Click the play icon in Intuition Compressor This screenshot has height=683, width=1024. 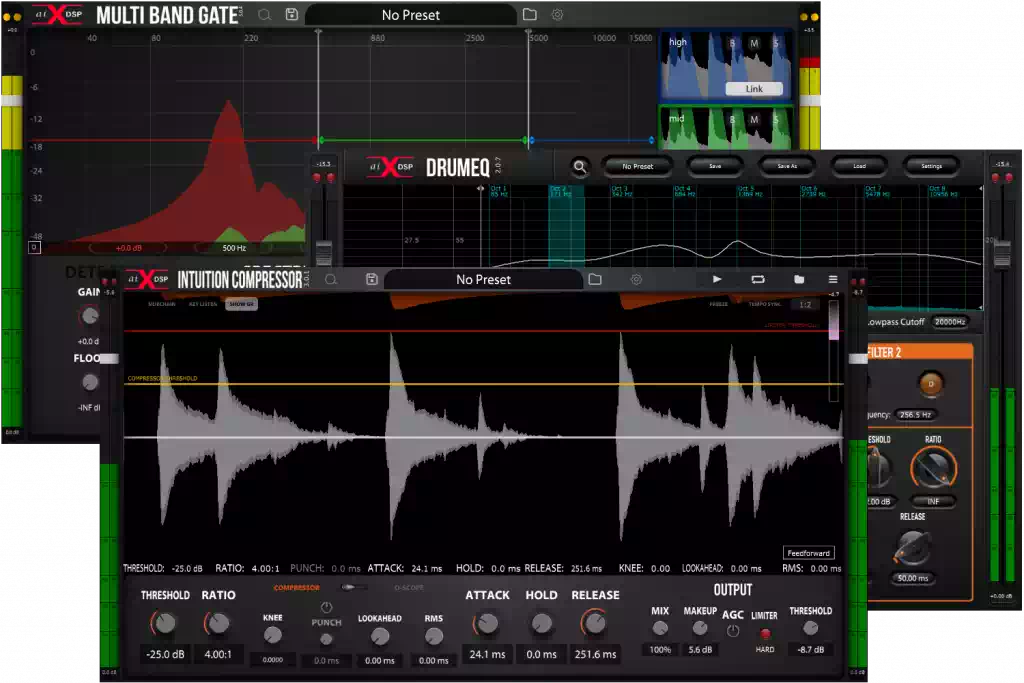click(x=717, y=279)
